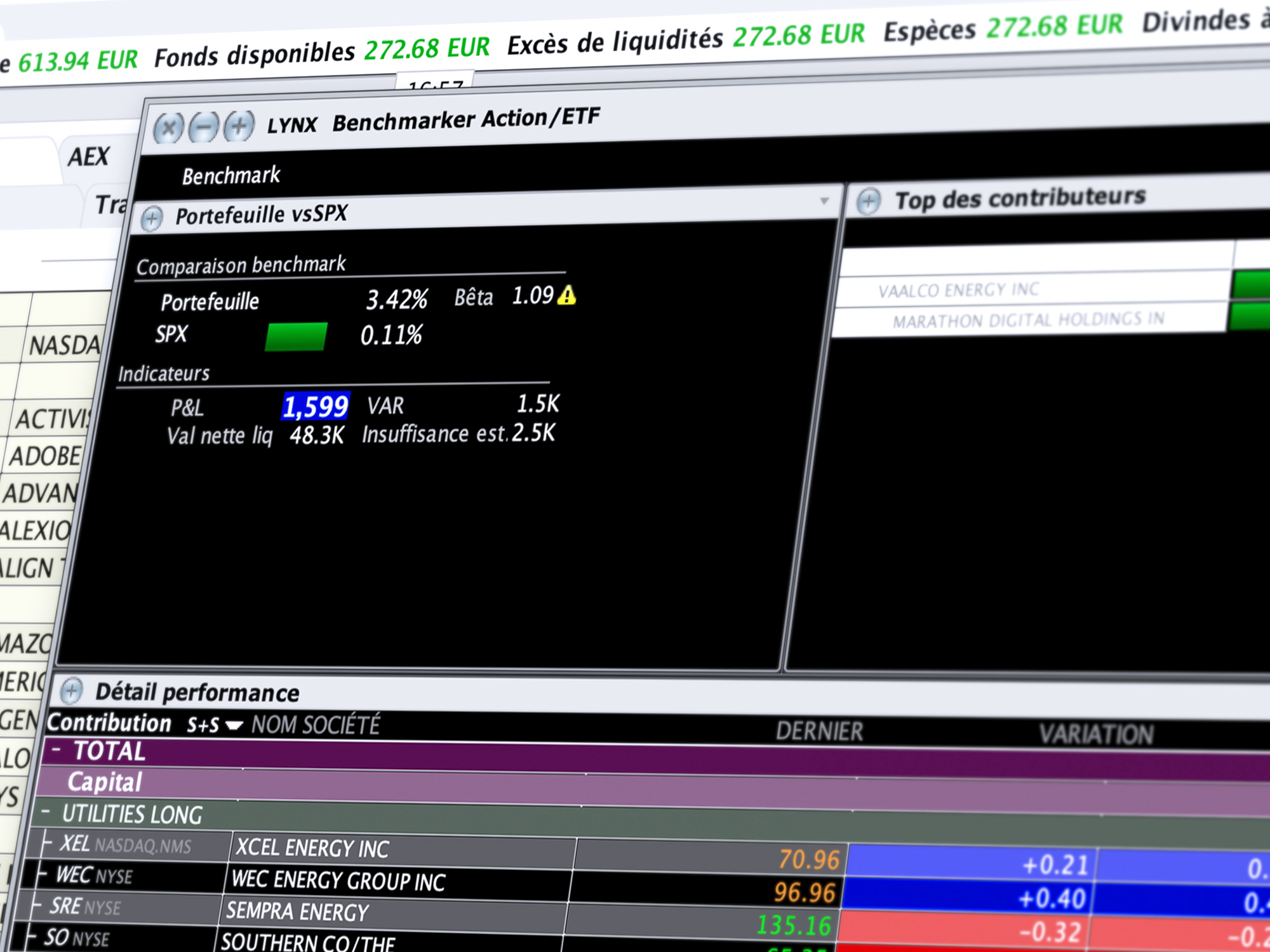Click the Val nette liq value 48.3K
The width and height of the screenshot is (1270, 952).
tap(317, 436)
